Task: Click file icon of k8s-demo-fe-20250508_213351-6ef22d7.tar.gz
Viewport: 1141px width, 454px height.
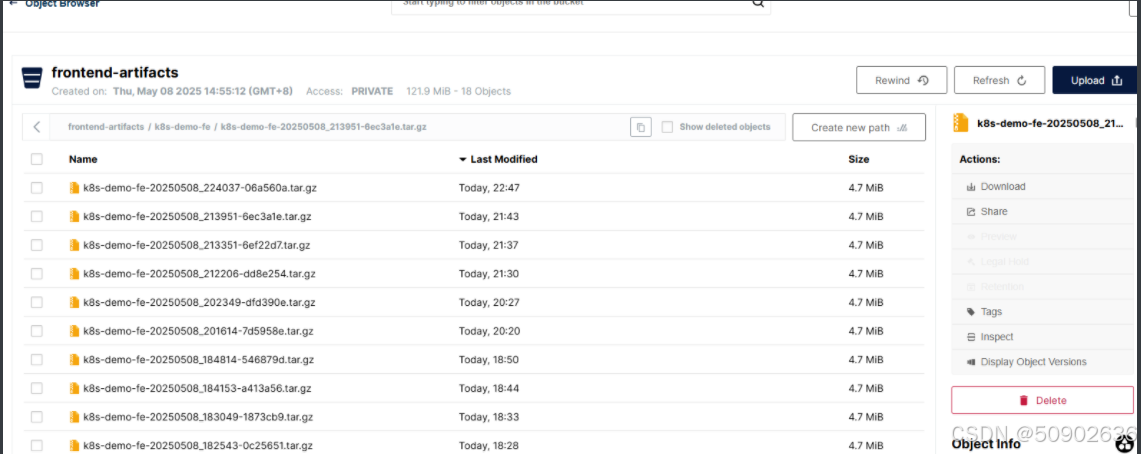Action: pyautogui.click(x=74, y=245)
